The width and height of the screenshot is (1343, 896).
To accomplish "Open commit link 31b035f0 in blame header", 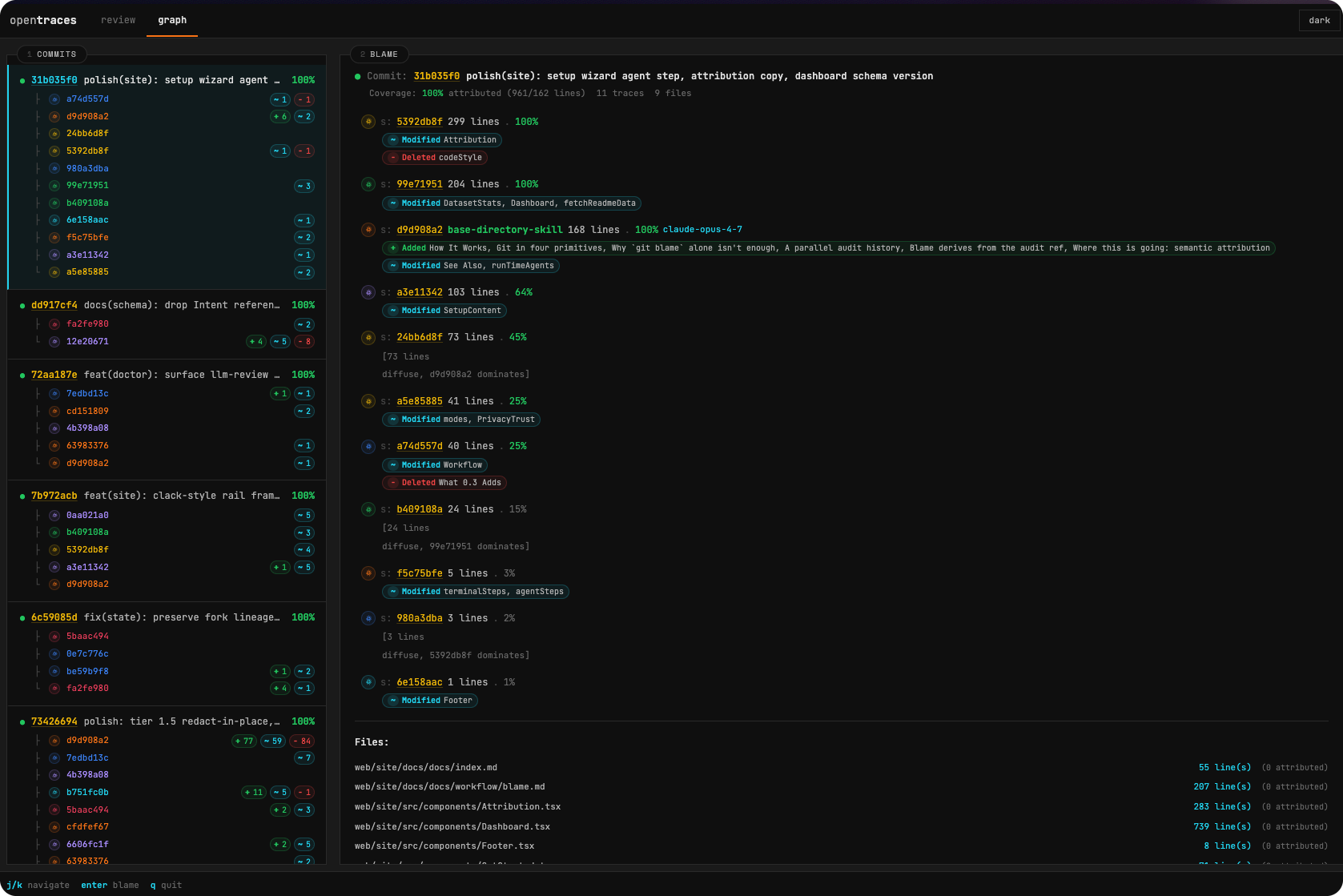I will (x=435, y=75).
